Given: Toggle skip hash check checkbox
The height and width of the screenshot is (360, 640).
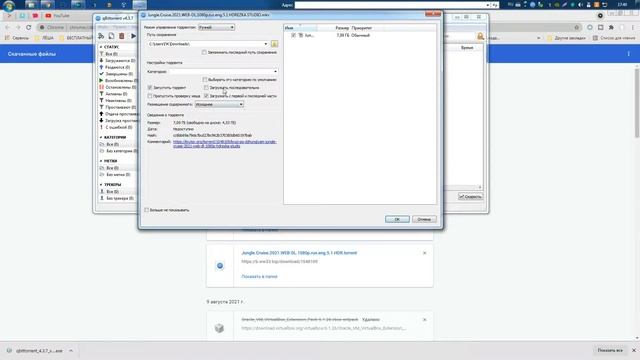Looking at the screenshot, I should click(x=150, y=96).
